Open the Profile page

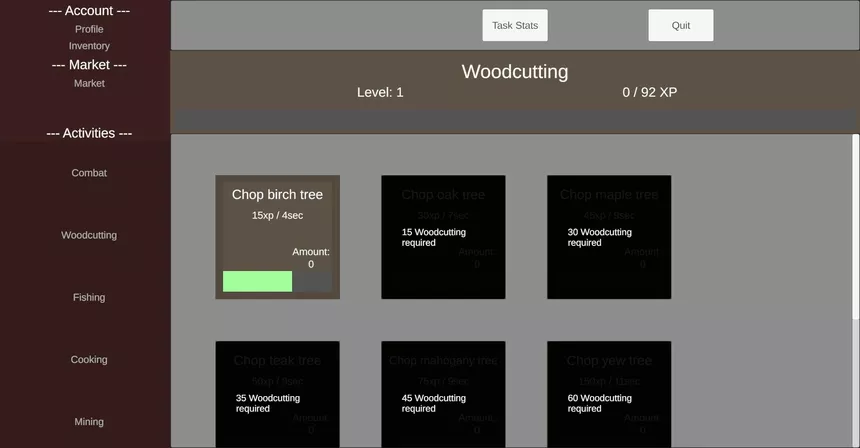(89, 29)
